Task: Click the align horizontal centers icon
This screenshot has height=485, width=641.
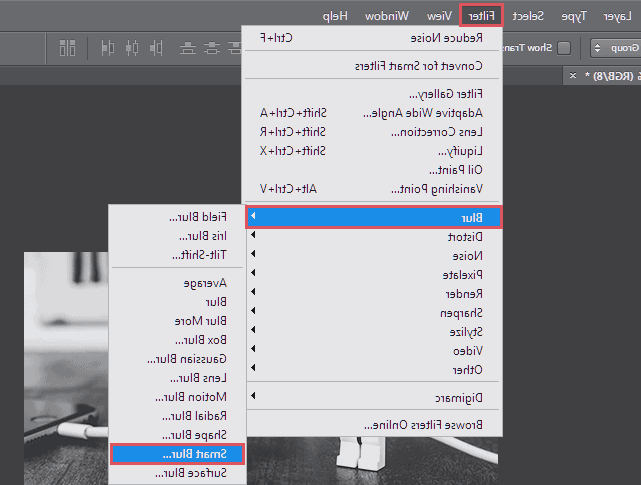Action: [132, 48]
